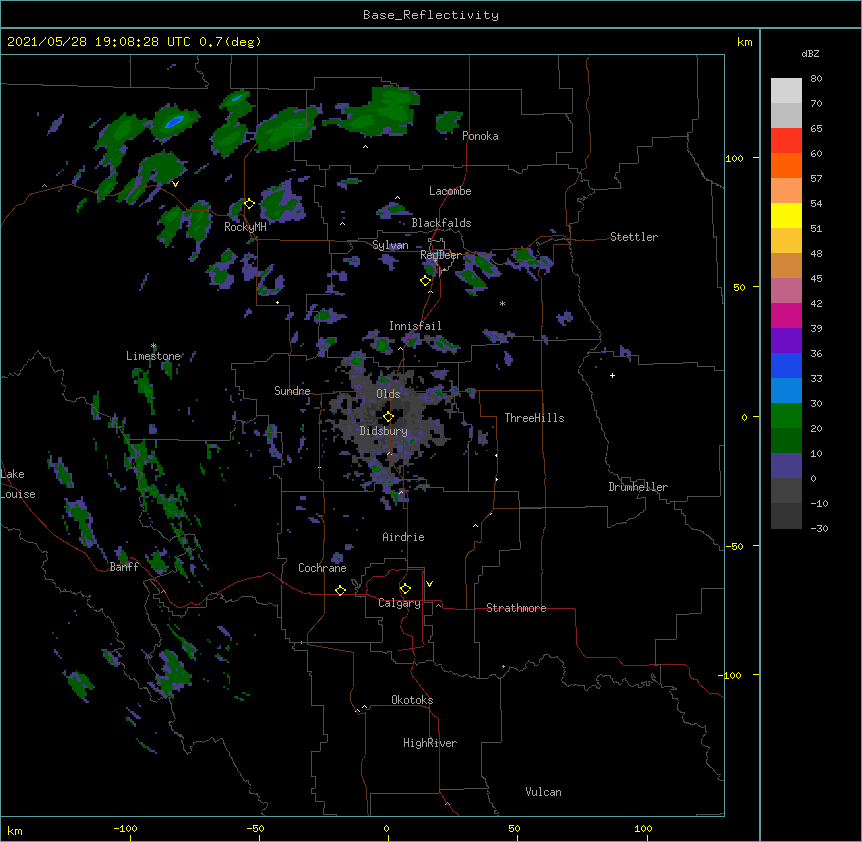Select the HighRiver label
The width and height of the screenshot is (862, 842).
click(430, 743)
